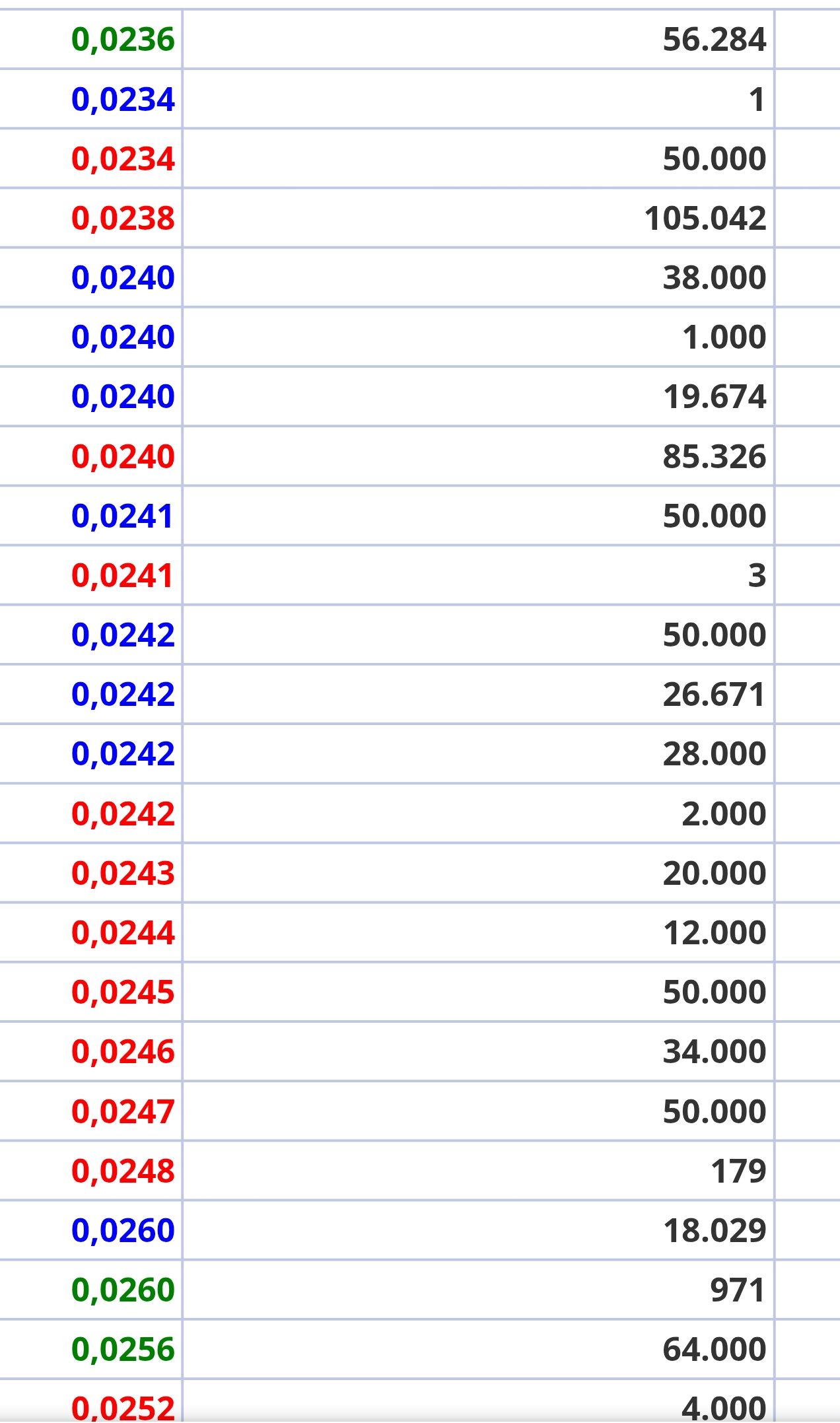This screenshot has width=840, height=1423.
Task: Click the volume 38.000
Action: click(715, 278)
